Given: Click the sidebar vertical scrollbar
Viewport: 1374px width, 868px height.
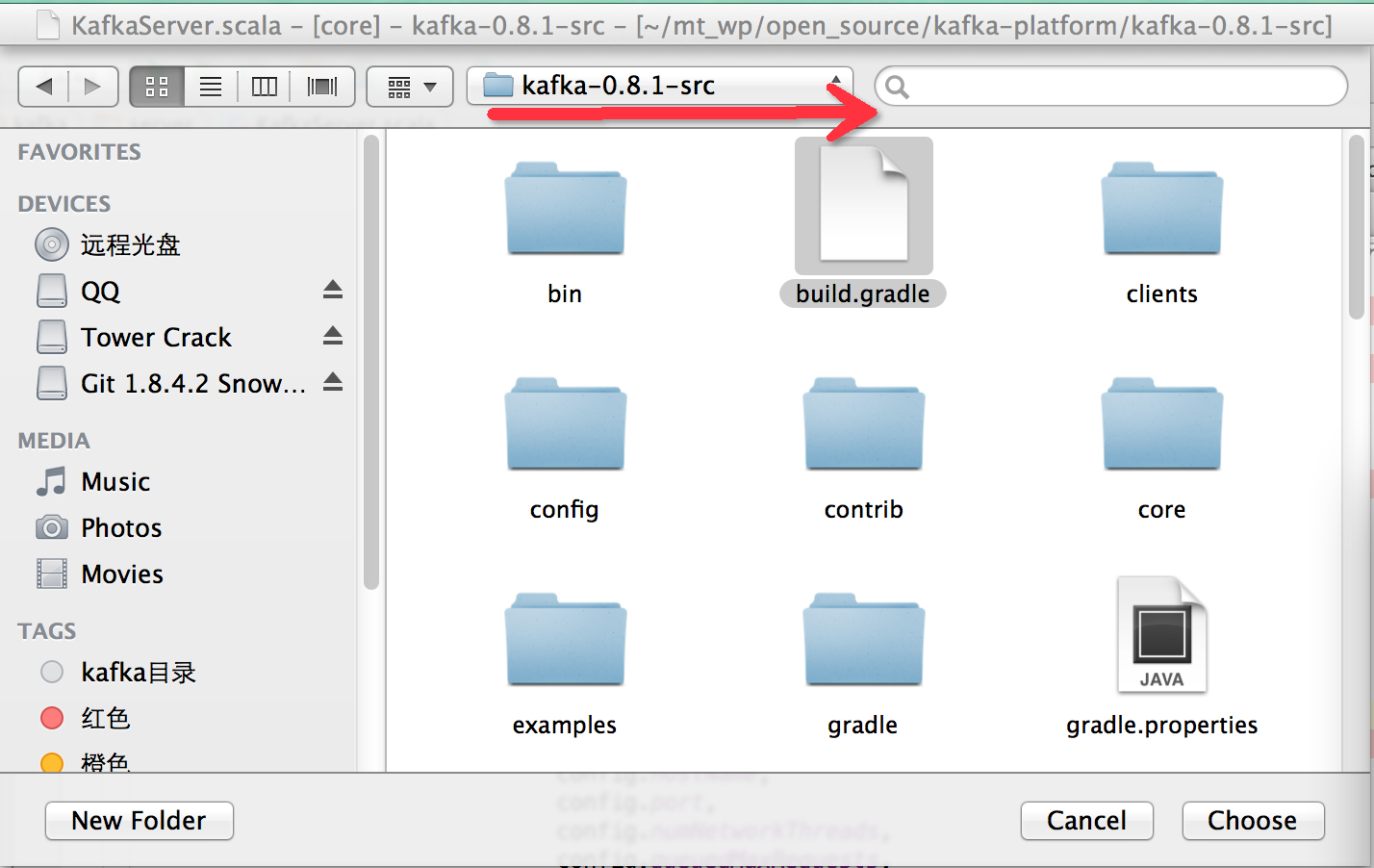Looking at the screenshot, I should 370,362.
